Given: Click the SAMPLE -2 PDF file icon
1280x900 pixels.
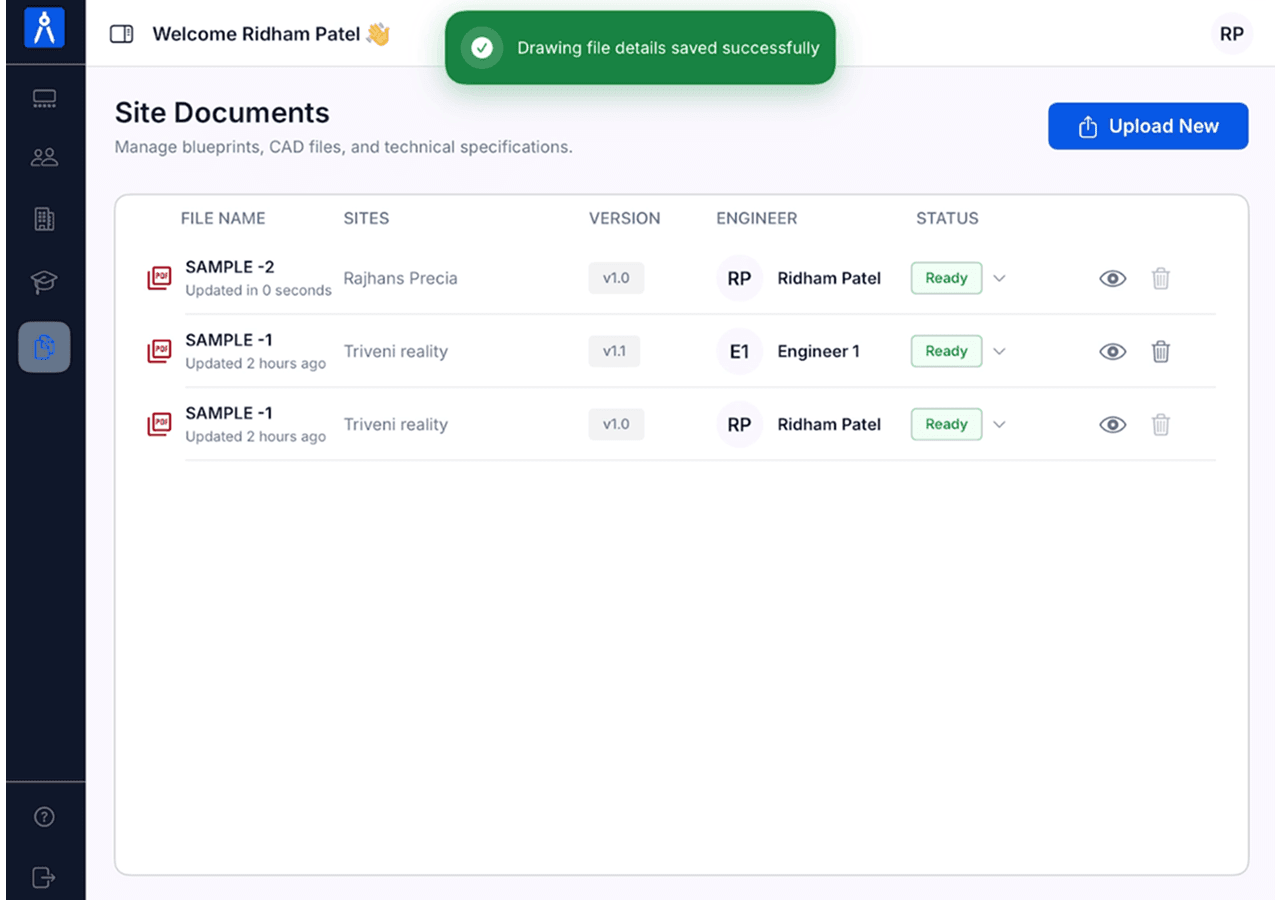Looking at the screenshot, I should [x=159, y=278].
